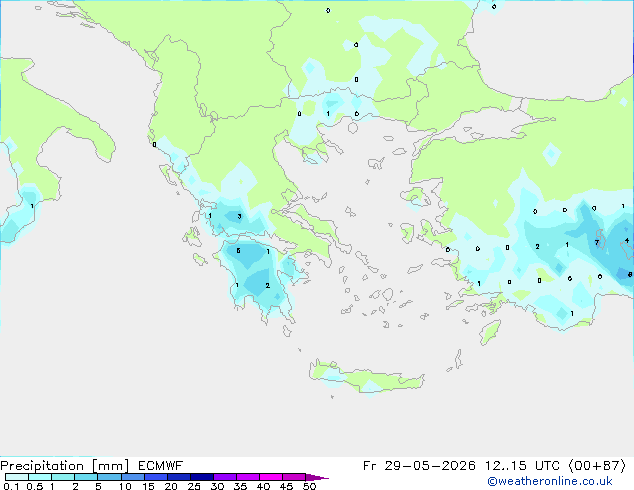Click the legend label "35"
Viewport: 634px width, 490px height.
[241, 486]
